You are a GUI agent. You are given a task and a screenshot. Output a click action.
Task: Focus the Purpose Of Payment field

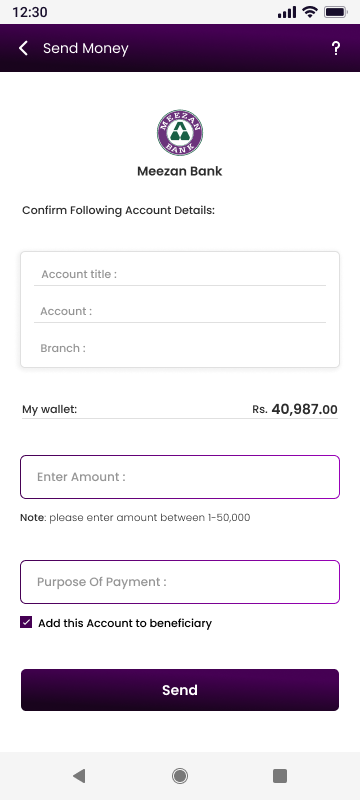pos(180,582)
